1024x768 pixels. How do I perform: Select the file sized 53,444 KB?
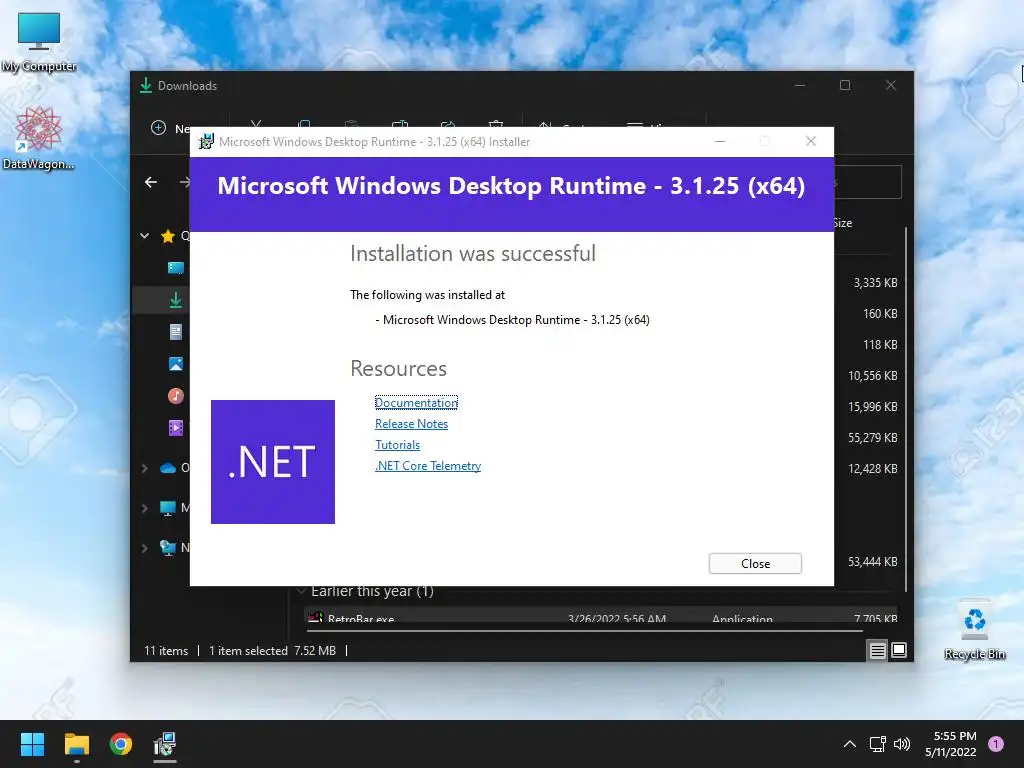872,562
